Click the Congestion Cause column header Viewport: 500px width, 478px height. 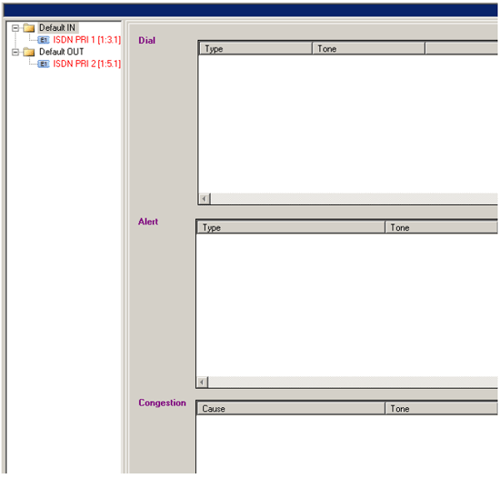coord(291,409)
